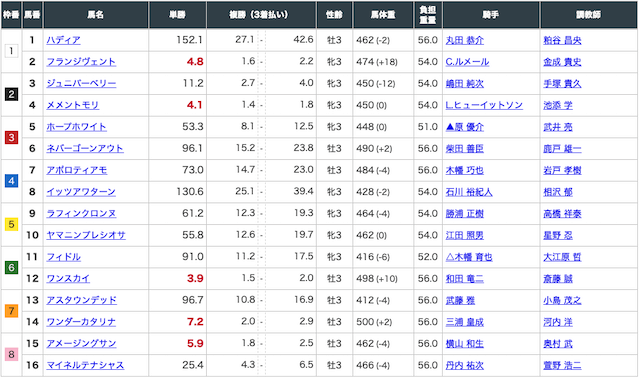Click the 単勝 column header

click(178, 15)
